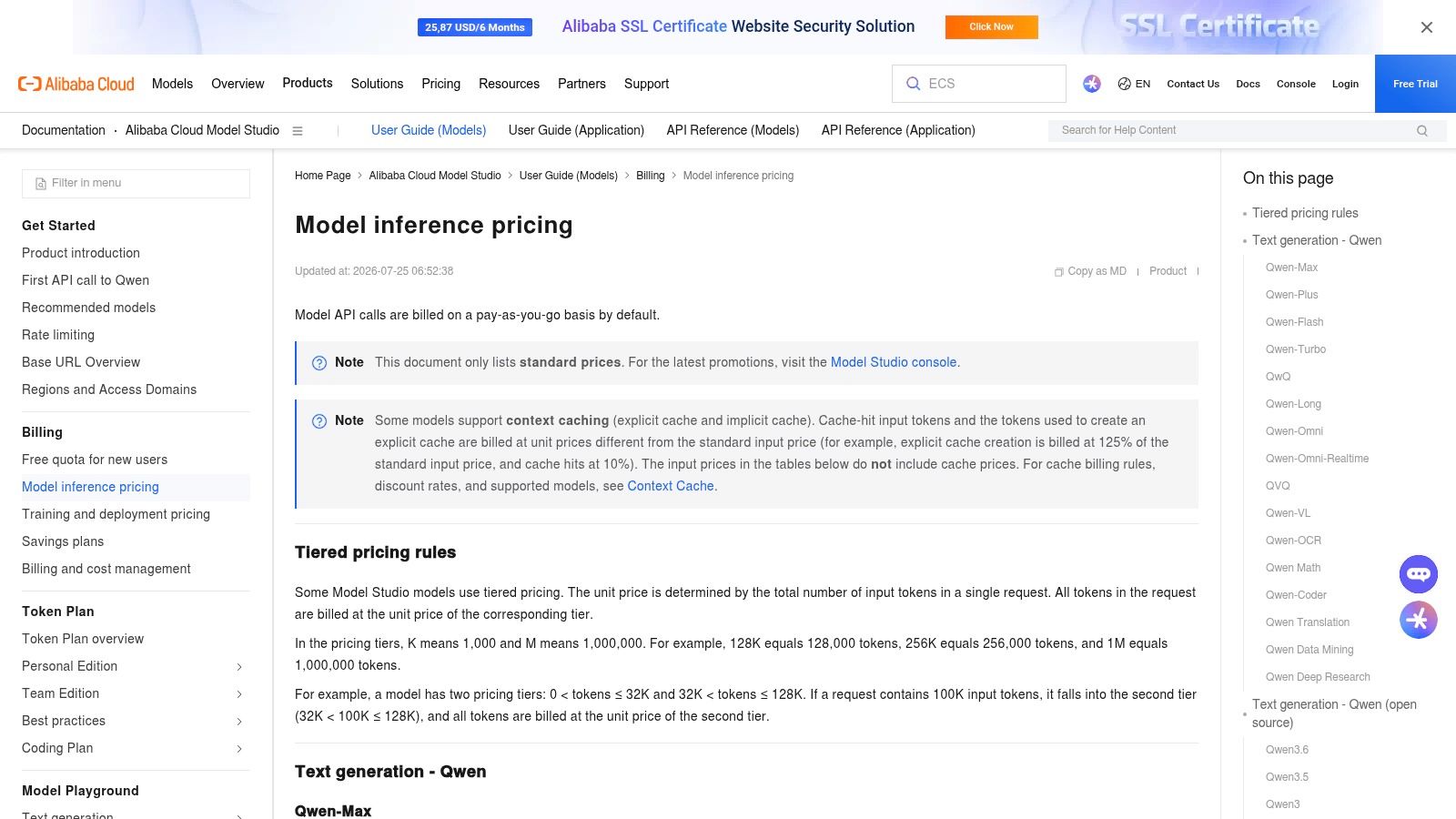1456x819 pixels.
Task: Click the Copy as MD button
Action: [x=1090, y=271]
